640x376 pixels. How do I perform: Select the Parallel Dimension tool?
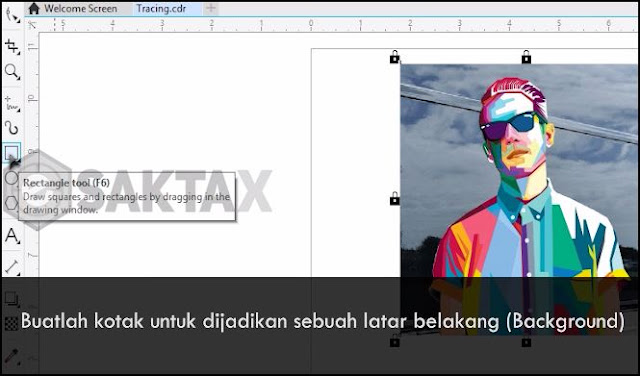point(12,267)
